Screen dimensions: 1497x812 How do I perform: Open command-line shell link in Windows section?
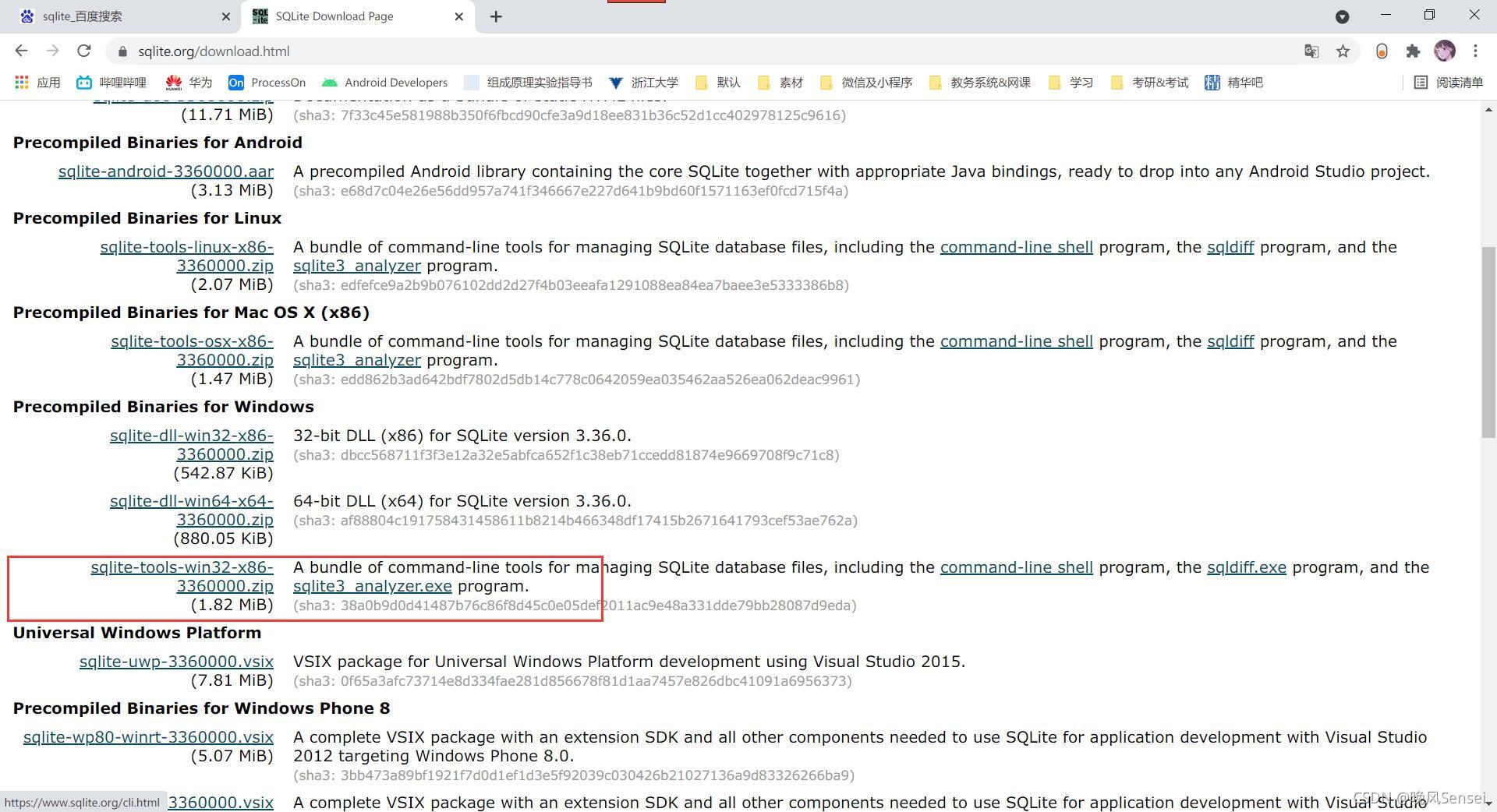[1017, 567]
